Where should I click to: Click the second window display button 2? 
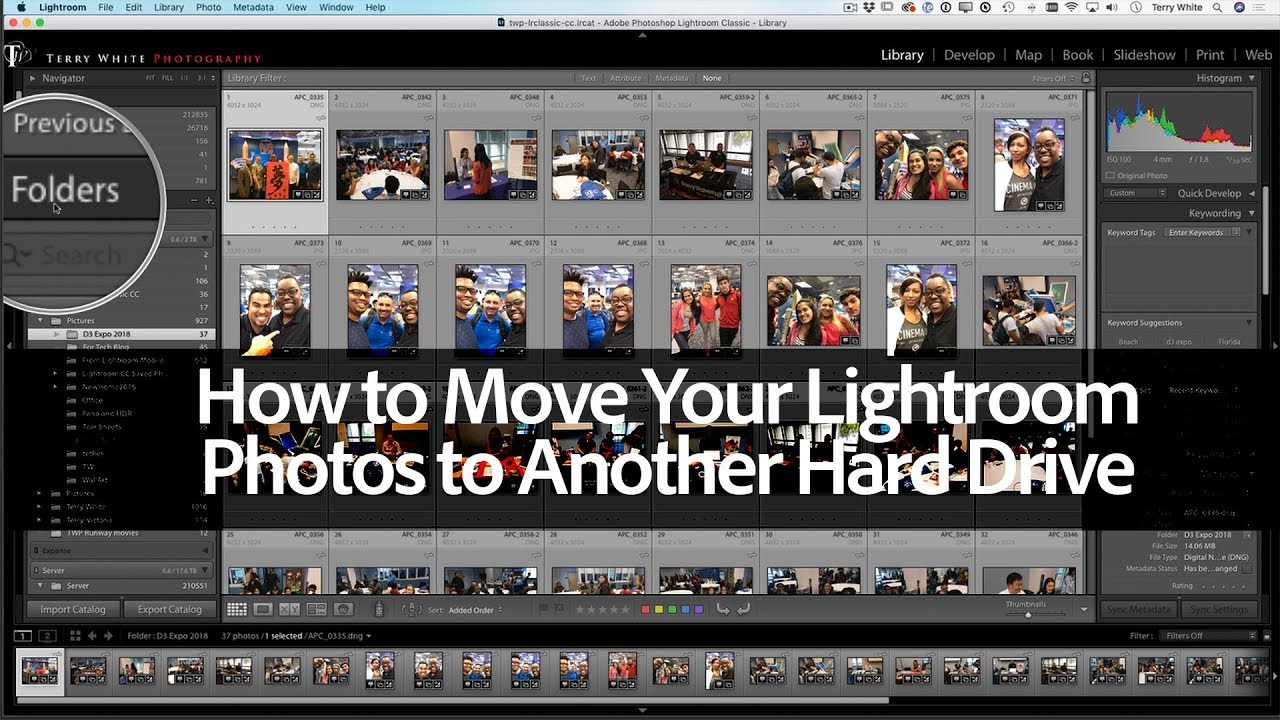point(46,636)
